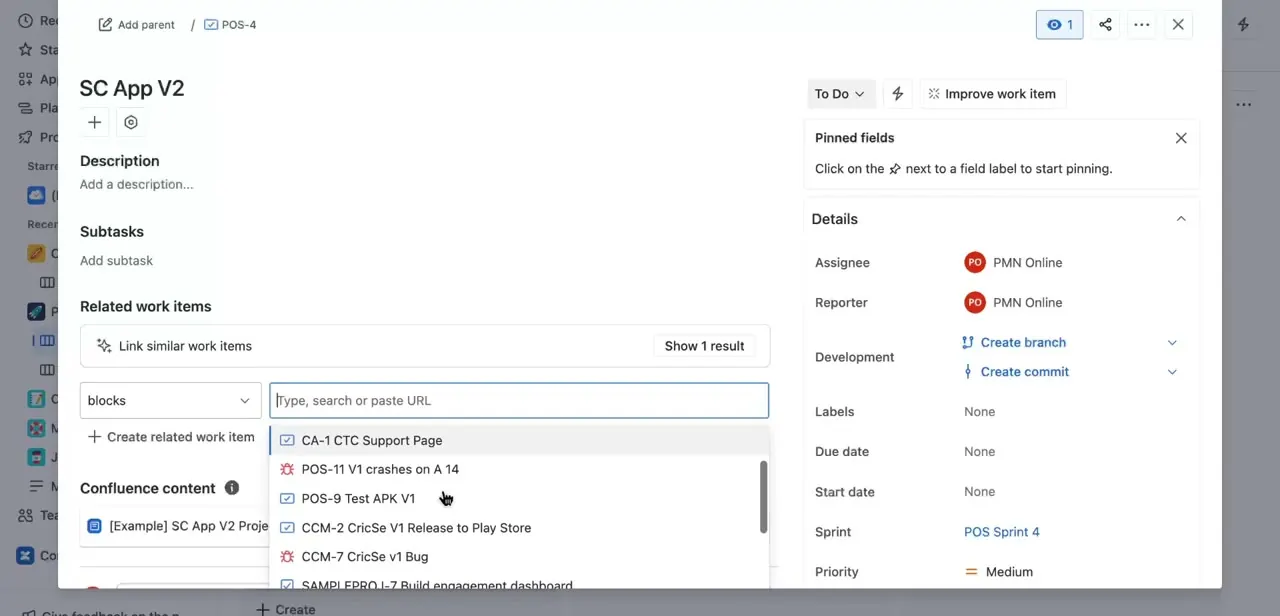Select POS-9 Test APK V1 suggestion

(x=515, y=498)
